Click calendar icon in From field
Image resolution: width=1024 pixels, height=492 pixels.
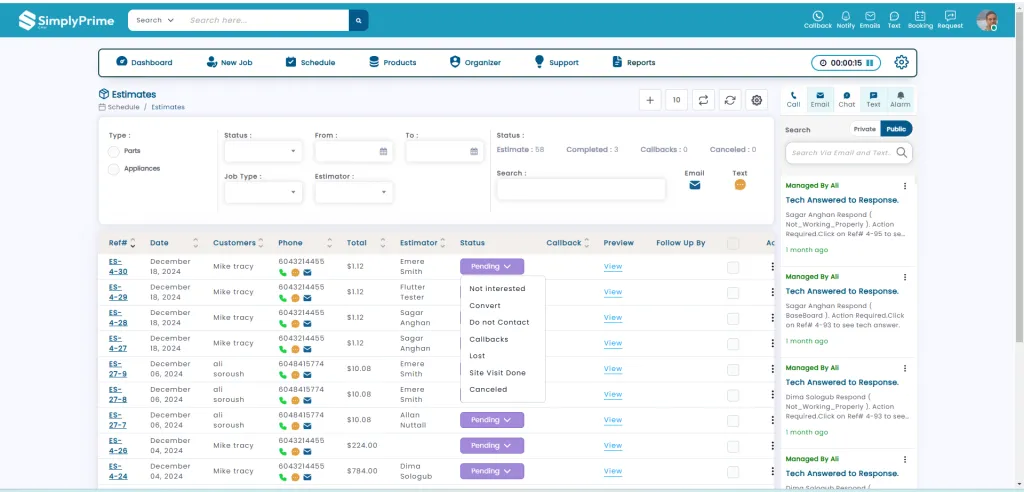click(x=383, y=152)
